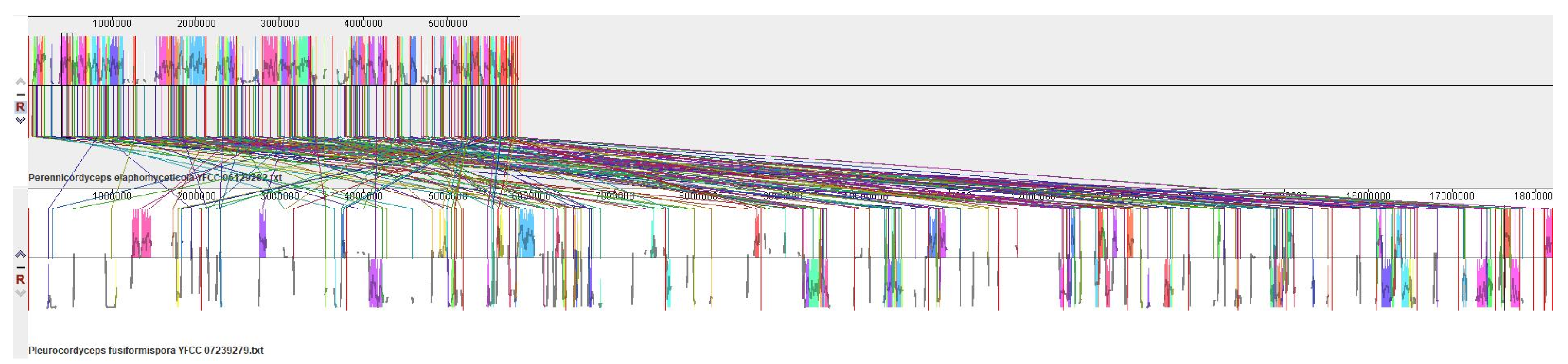Set Perennicordyceps elaphomyceticola as reference genome

[20, 106]
